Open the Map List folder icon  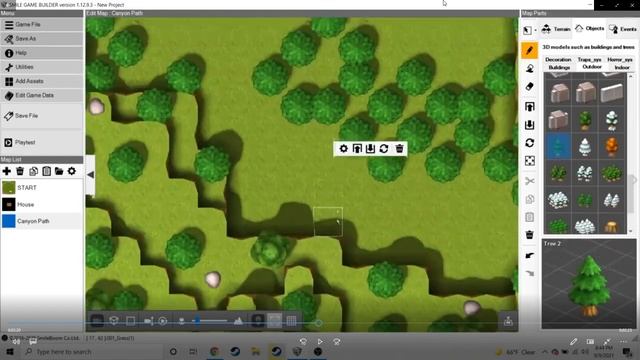point(59,171)
